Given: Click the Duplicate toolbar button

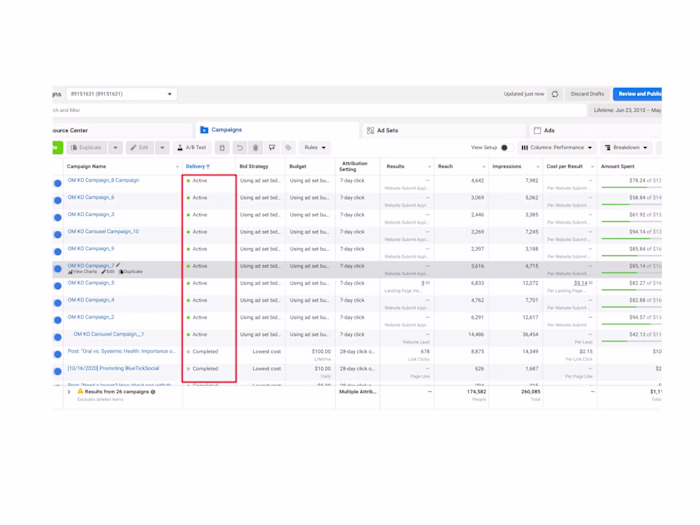Looking at the screenshot, I should pyautogui.click(x=87, y=148).
